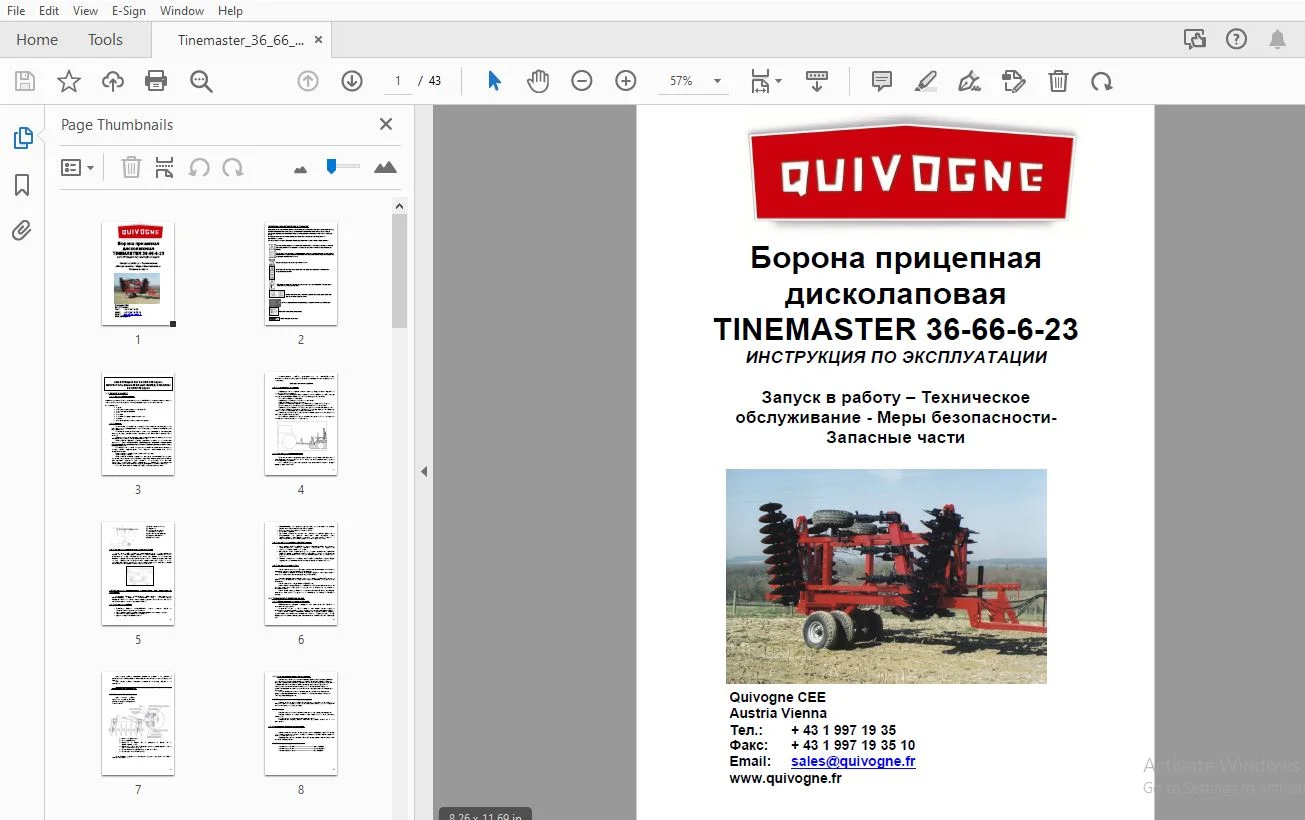
Task: Open the edit PDF tool icon
Action: point(1013,81)
